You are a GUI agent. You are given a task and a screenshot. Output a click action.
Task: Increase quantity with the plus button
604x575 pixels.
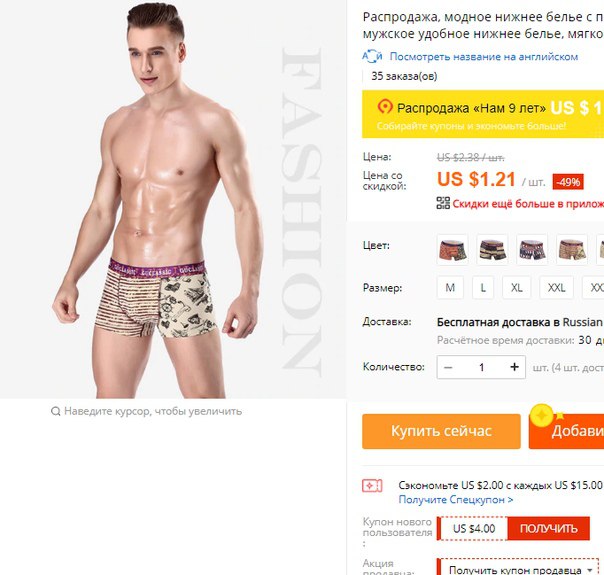point(514,367)
